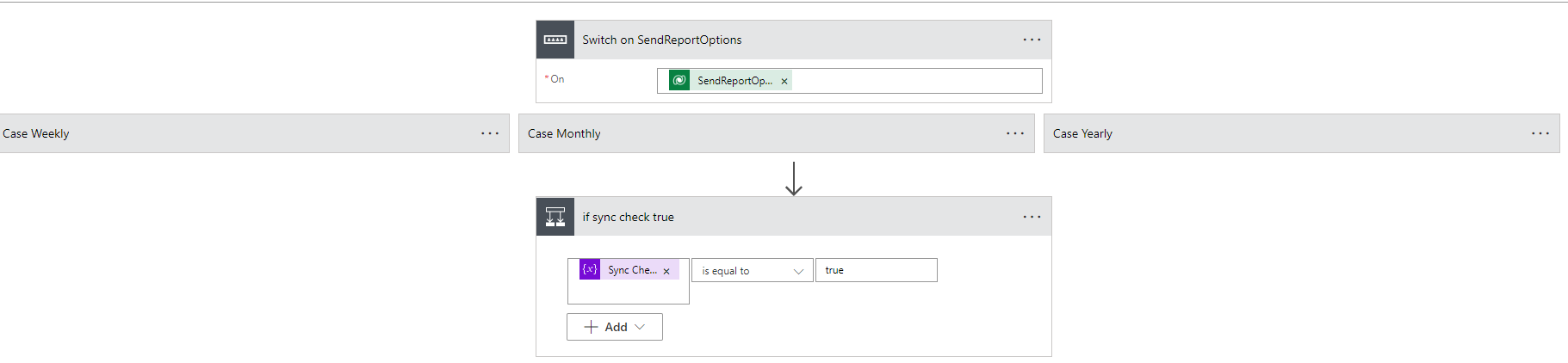Click the purple Sync Check variable icon
This screenshot has width=1568, height=363.
pos(590,269)
